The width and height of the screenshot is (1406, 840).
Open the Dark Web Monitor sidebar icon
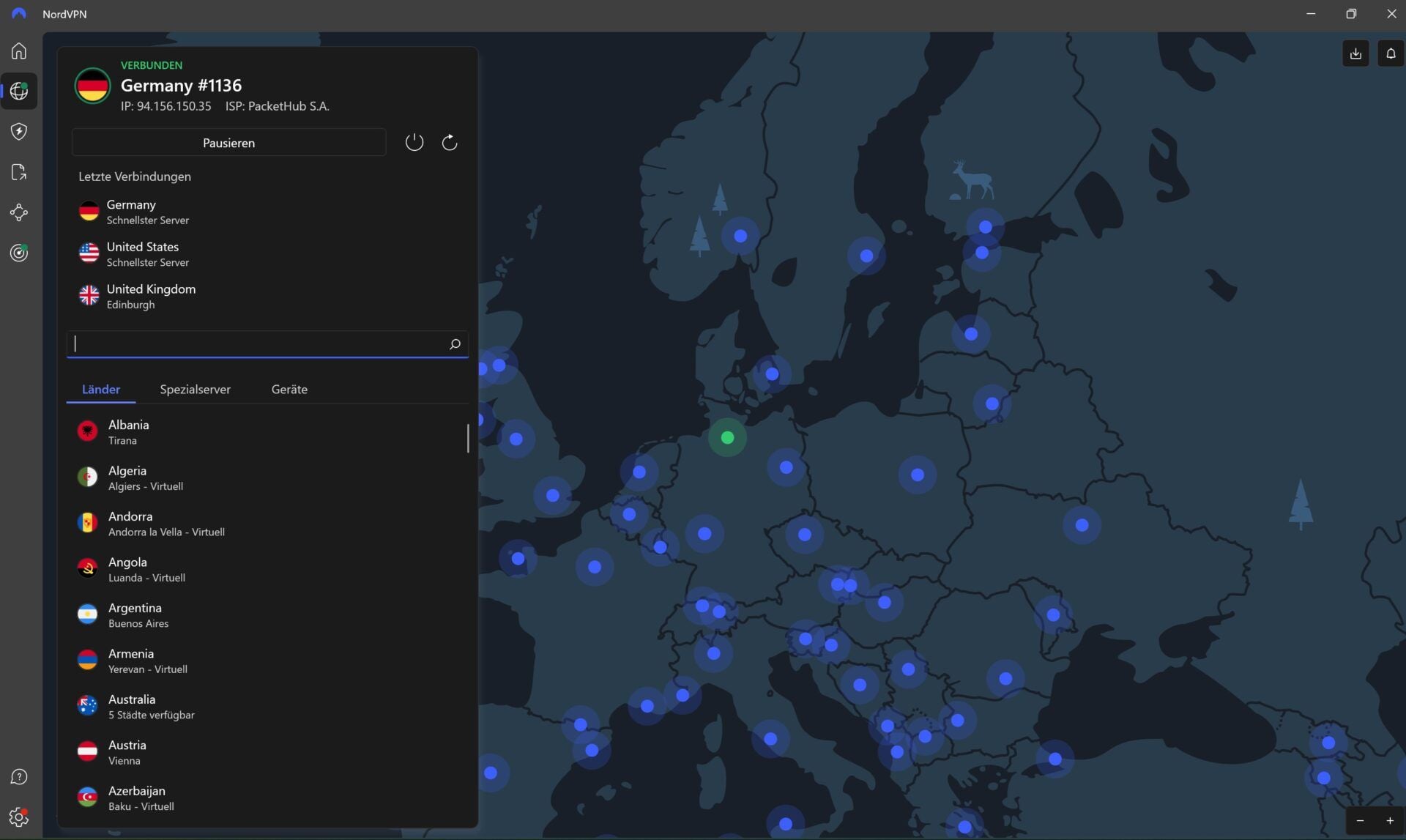(18, 253)
